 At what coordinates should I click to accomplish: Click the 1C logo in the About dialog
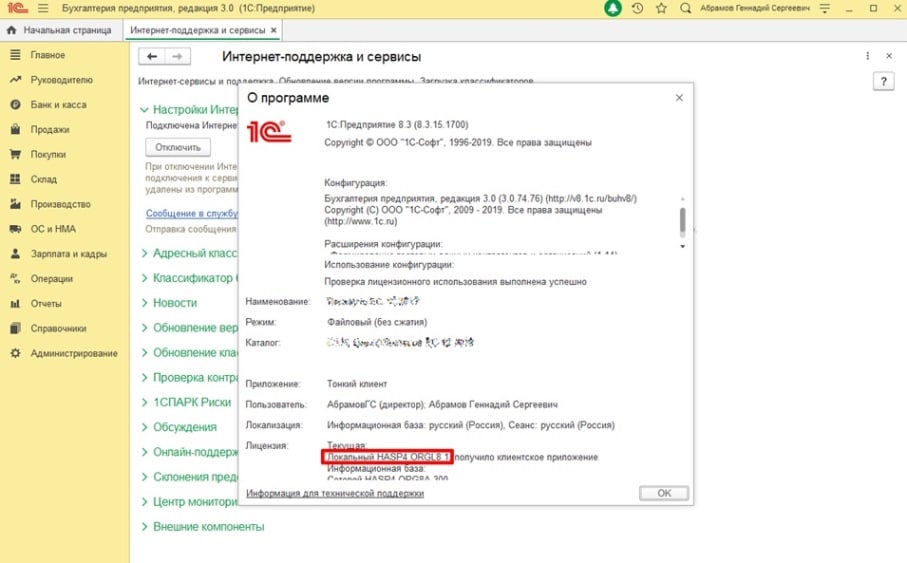pos(269,131)
